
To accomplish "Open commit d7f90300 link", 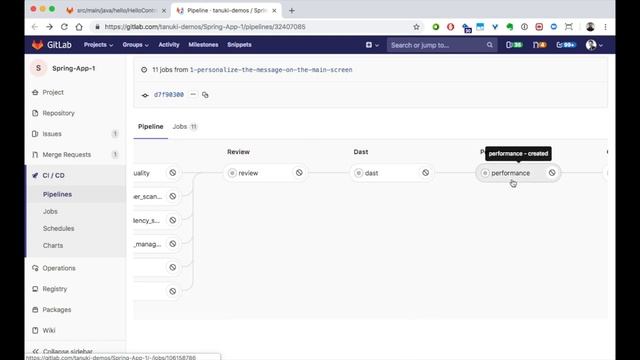I will [x=169, y=95].
